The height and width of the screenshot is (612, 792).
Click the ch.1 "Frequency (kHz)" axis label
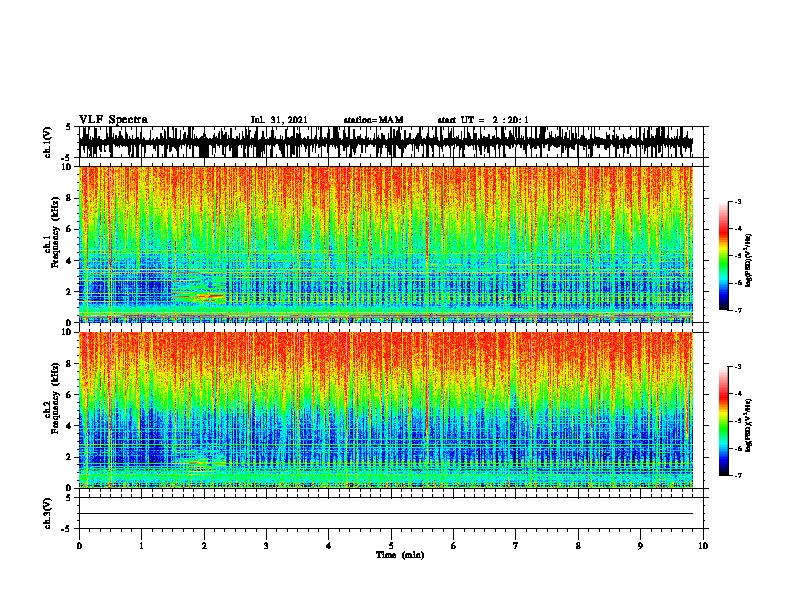point(56,232)
